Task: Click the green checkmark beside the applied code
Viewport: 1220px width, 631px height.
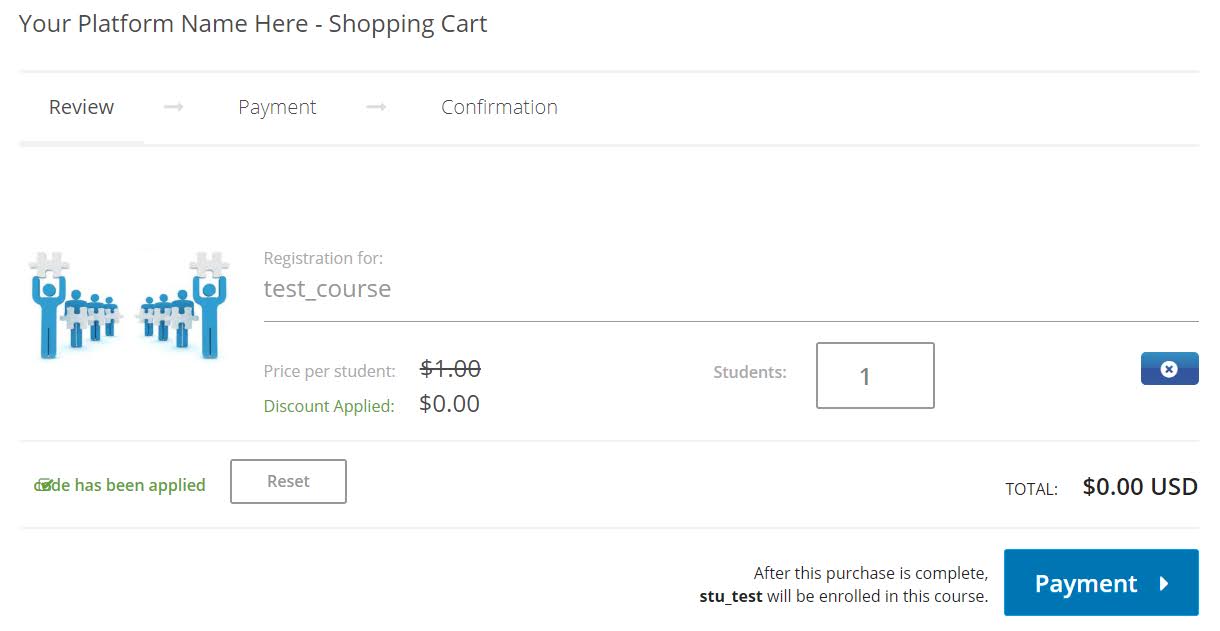Action: 45,486
